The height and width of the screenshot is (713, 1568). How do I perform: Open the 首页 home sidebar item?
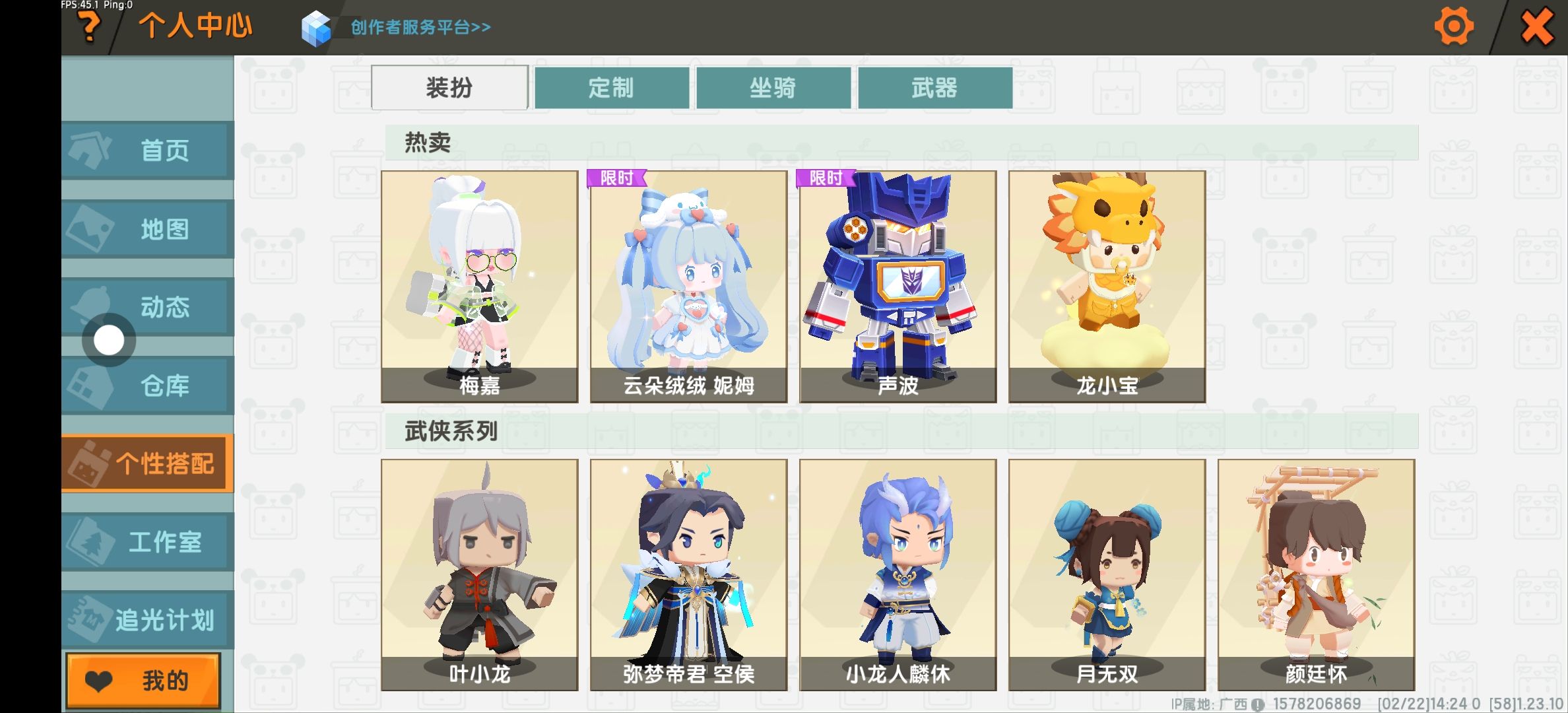pos(148,150)
